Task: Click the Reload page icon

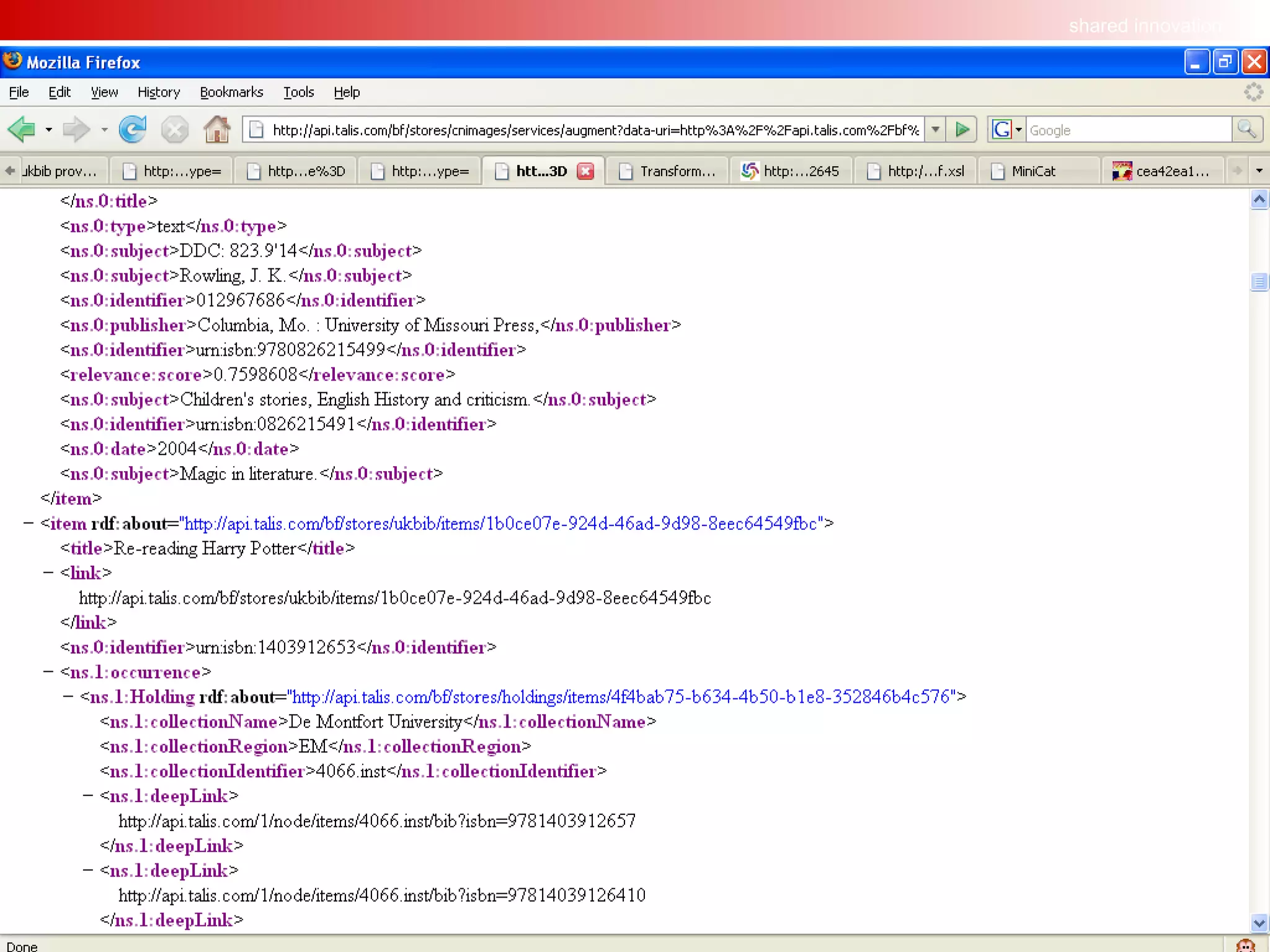Action: (133, 130)
